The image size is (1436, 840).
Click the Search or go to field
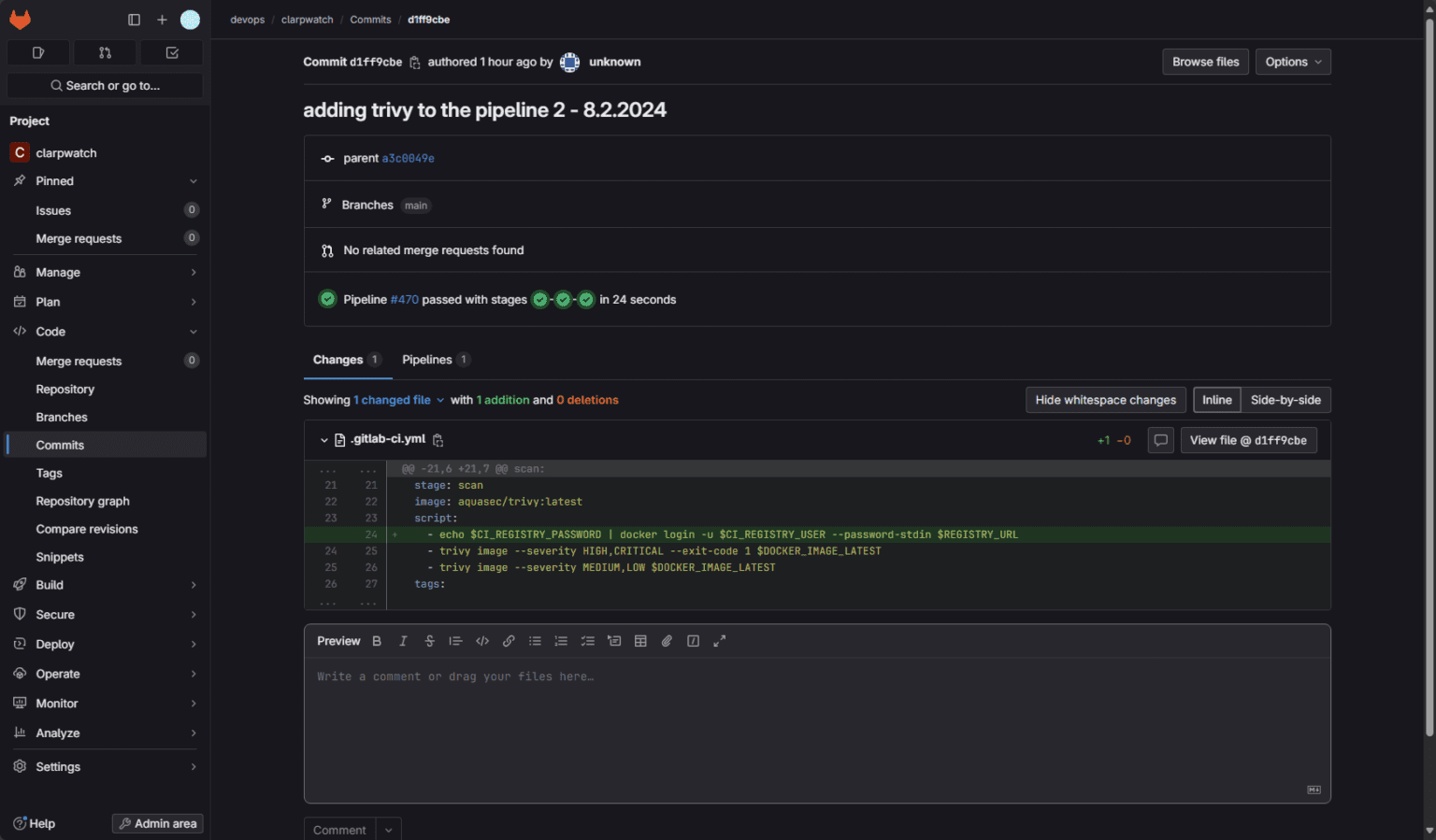(x=105, y=86)
